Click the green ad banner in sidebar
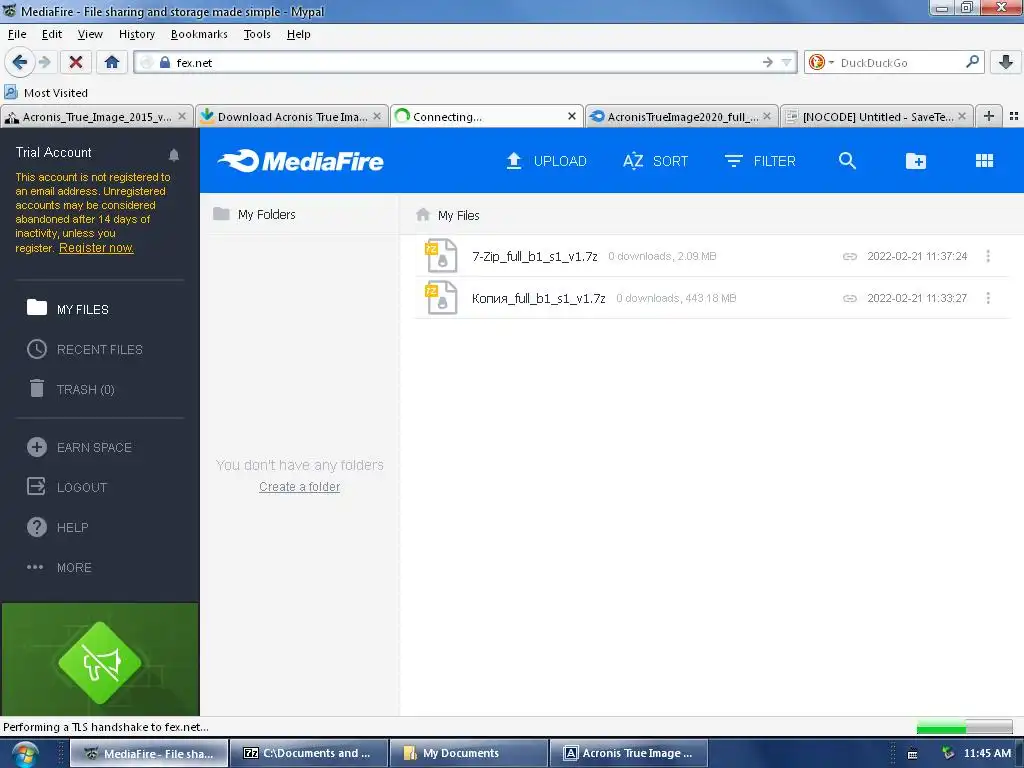This screenshot has width=1024, height=768. pos(100,660)
